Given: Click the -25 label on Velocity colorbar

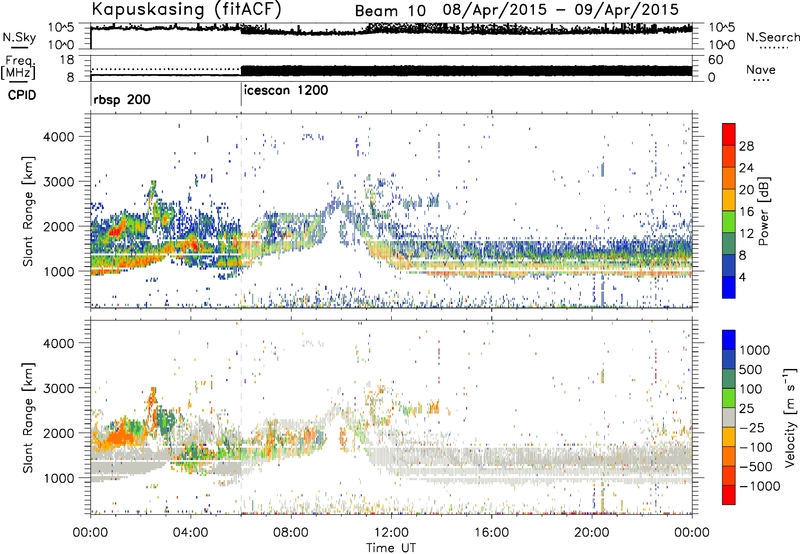Looking at the screenshot, I should [x=752, y=428].
